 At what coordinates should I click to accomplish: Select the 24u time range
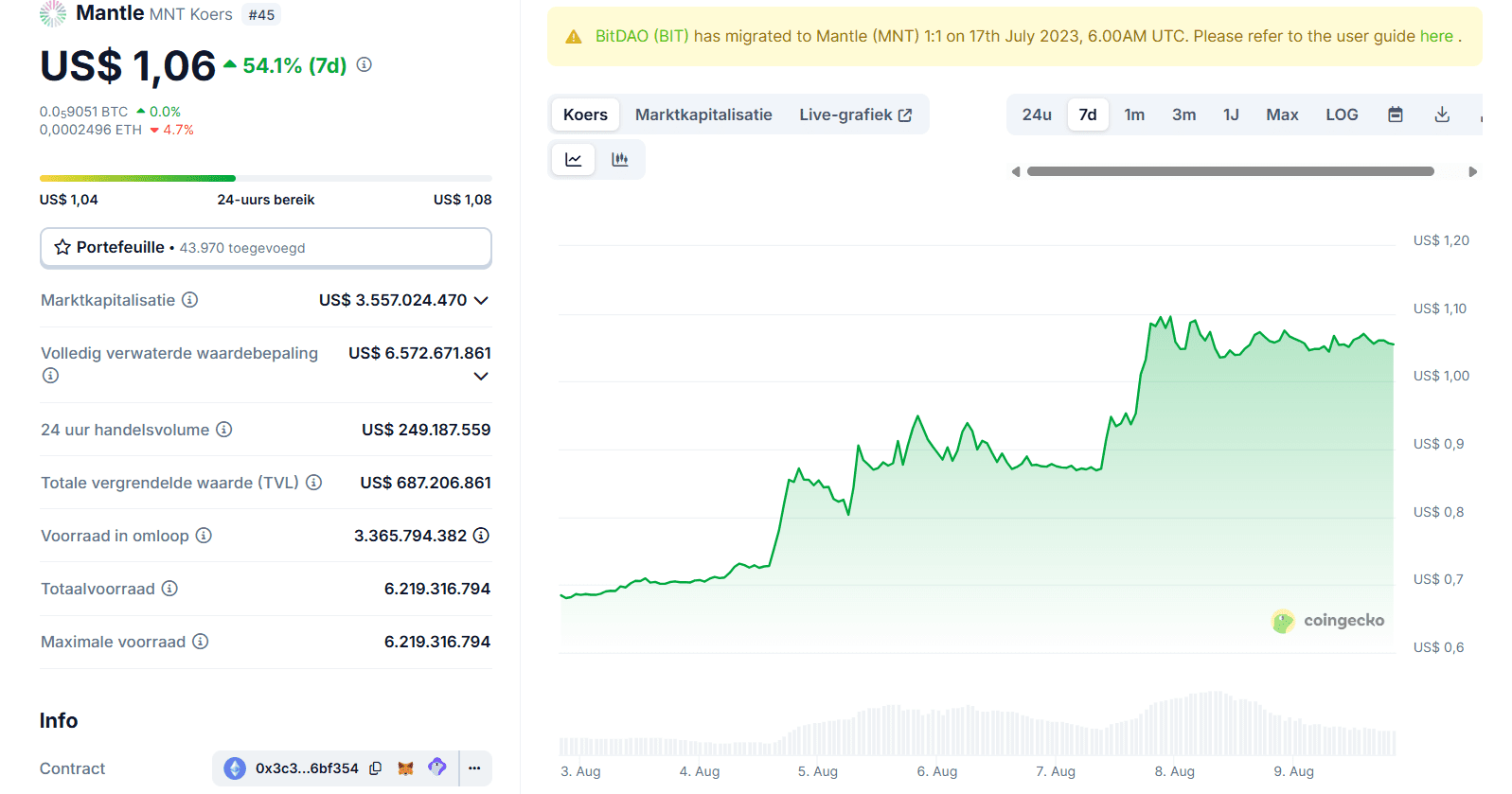[x=1036, y=115]
